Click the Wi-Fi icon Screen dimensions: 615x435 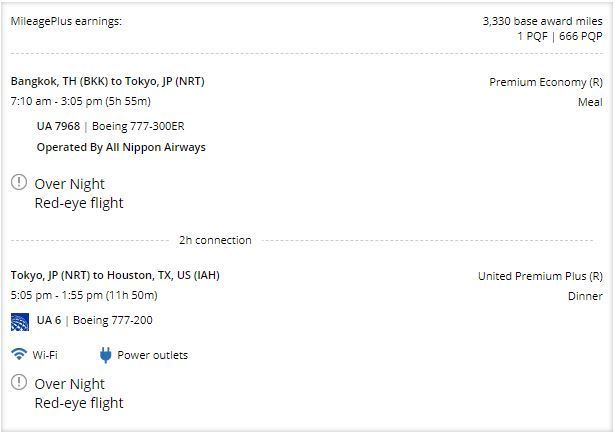pyautogui.click(x=19, y=354)
